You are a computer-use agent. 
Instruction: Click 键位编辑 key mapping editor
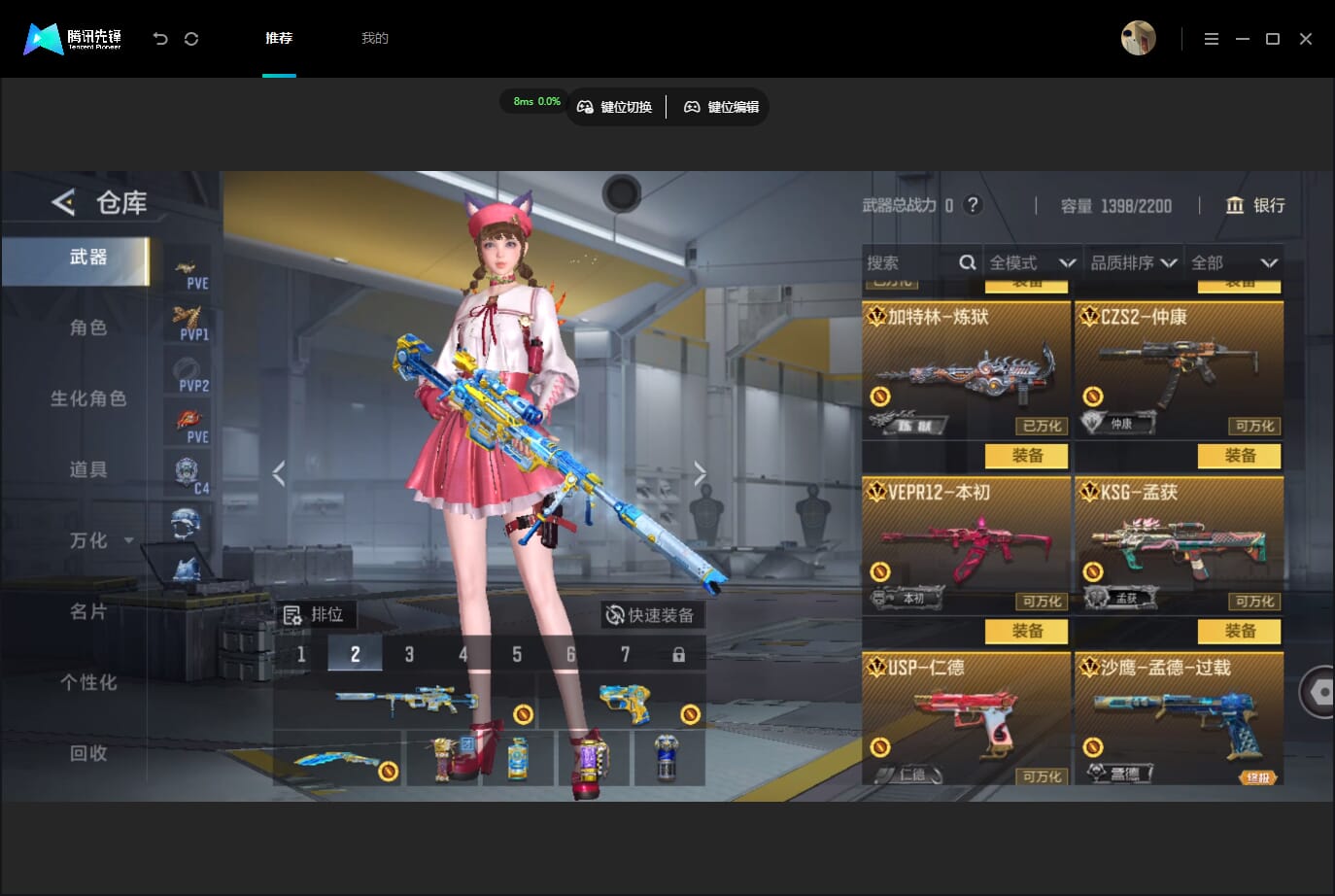(x=721, y=107)
